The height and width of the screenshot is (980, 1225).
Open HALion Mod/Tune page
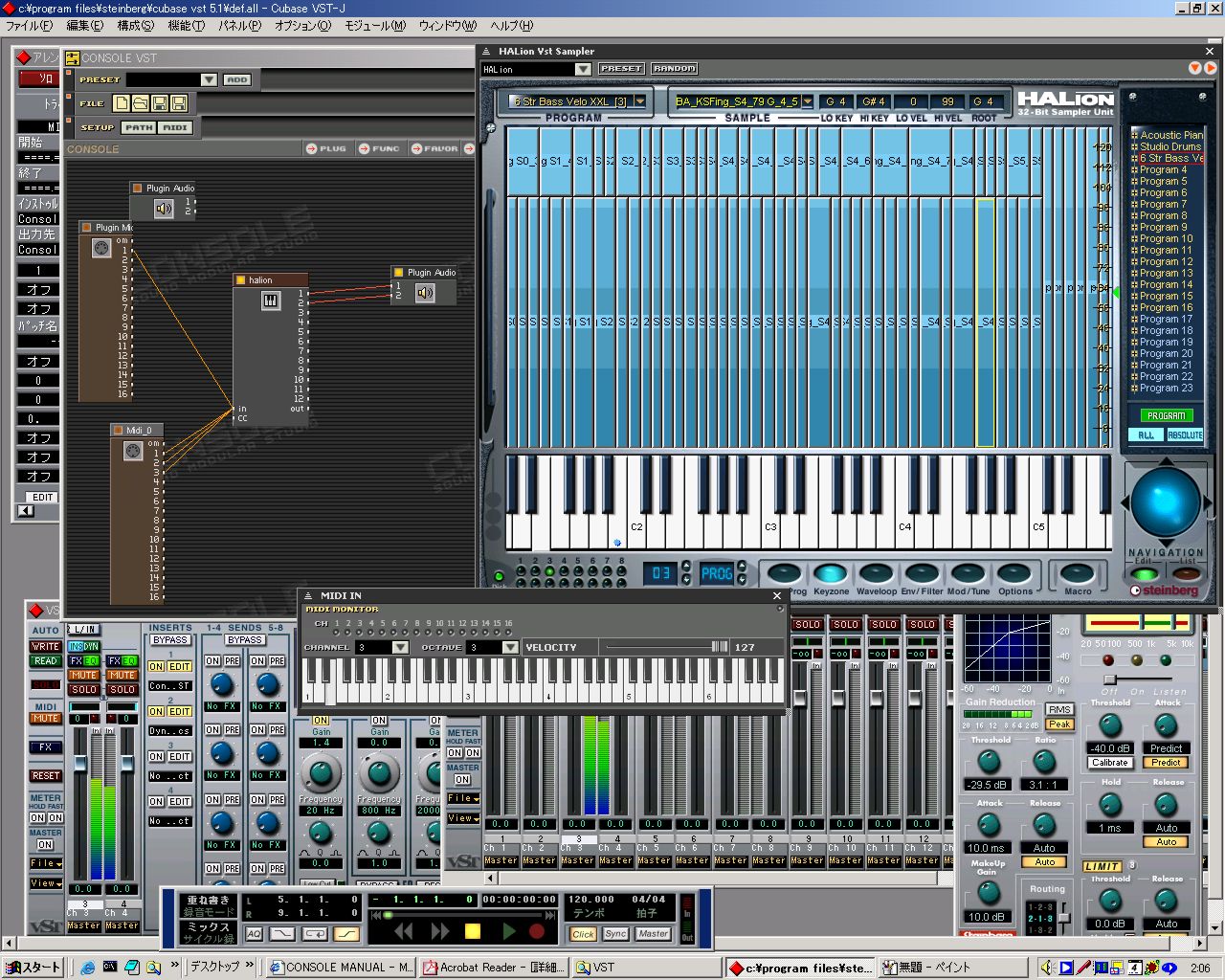pos(968,573)
